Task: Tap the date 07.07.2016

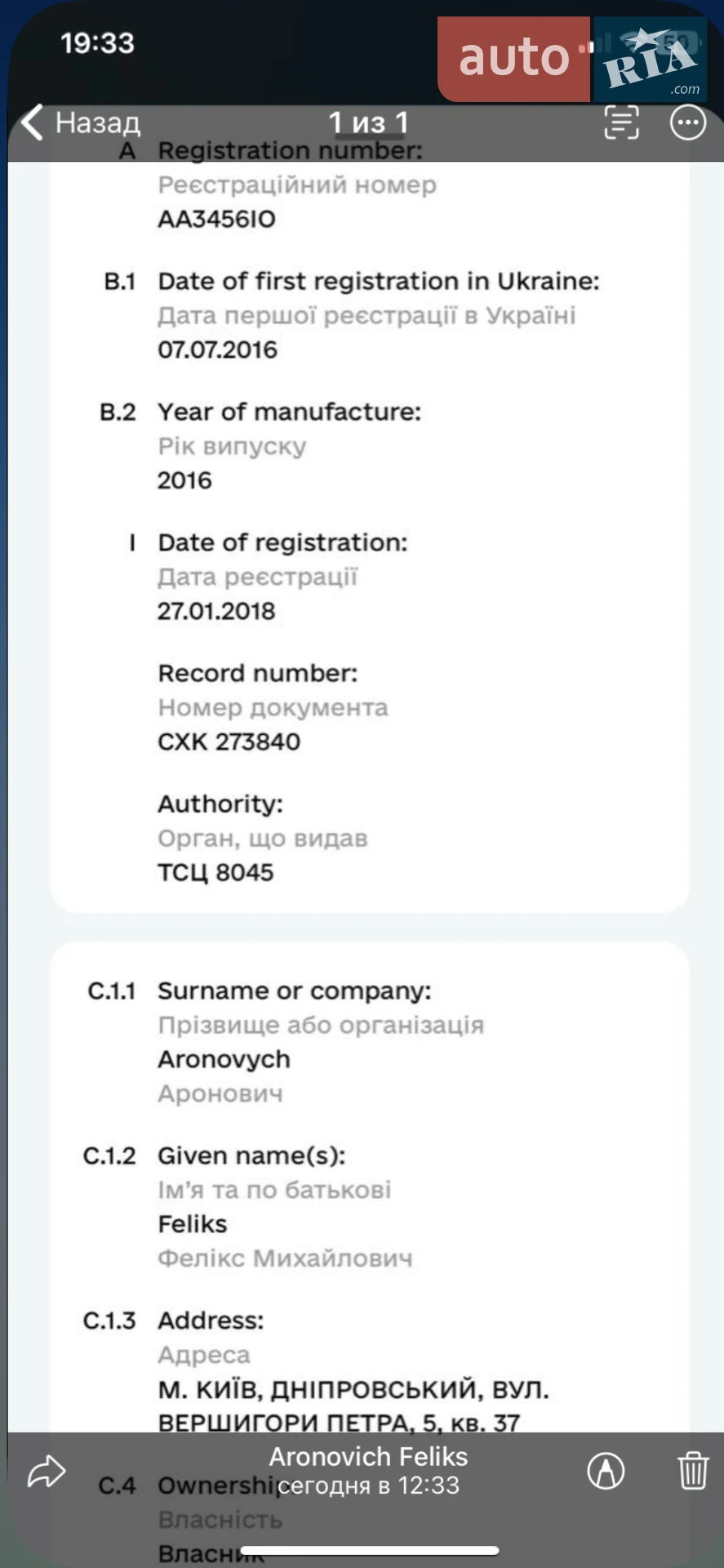Action: pos(217,350)
